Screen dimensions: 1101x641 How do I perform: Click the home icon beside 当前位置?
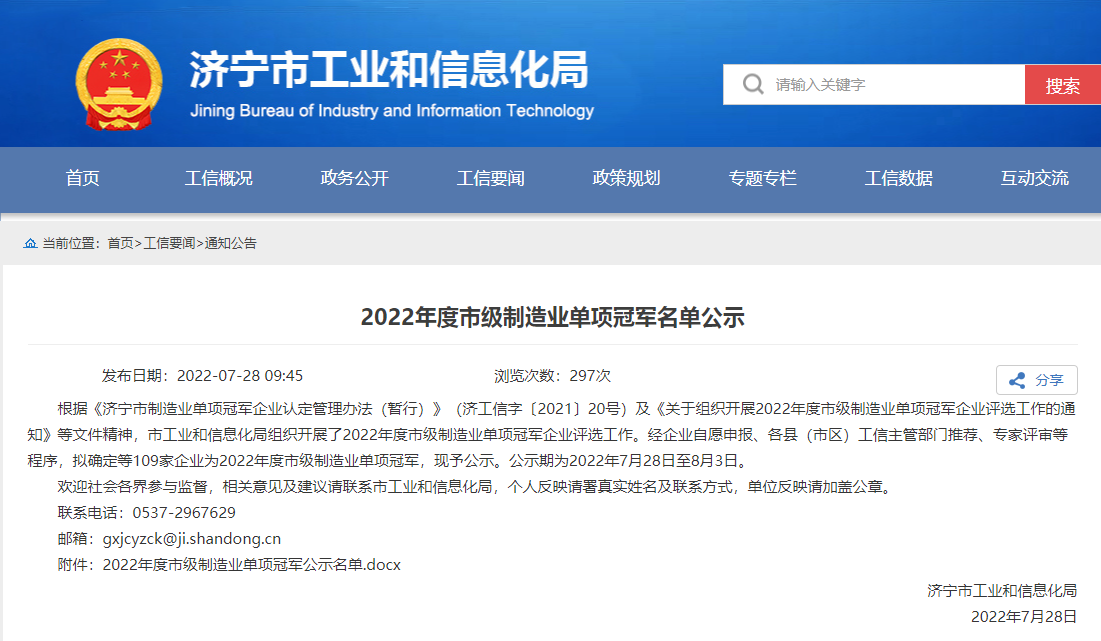(30, 243)
